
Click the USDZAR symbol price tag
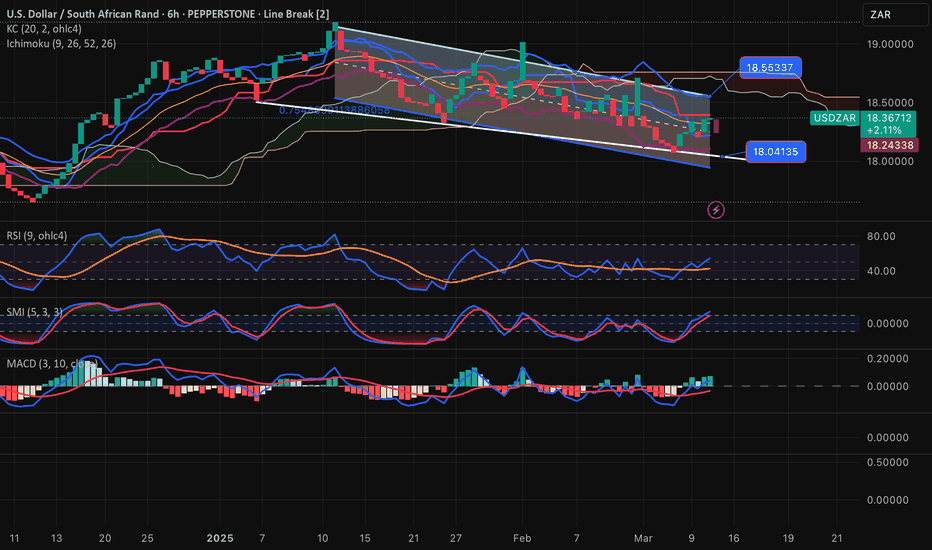coord(835,118)
